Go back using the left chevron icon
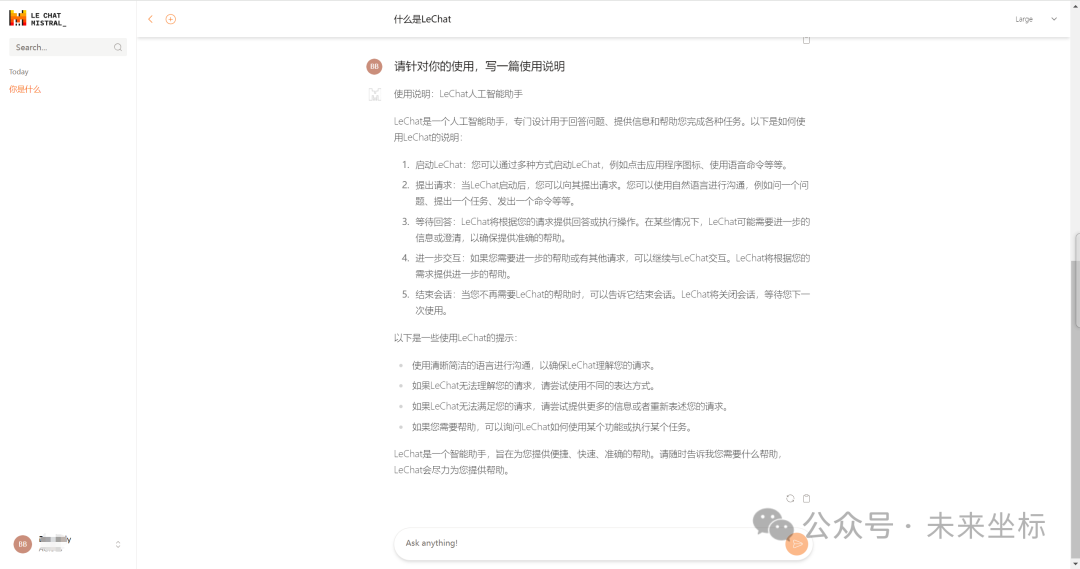 [150, 19]
